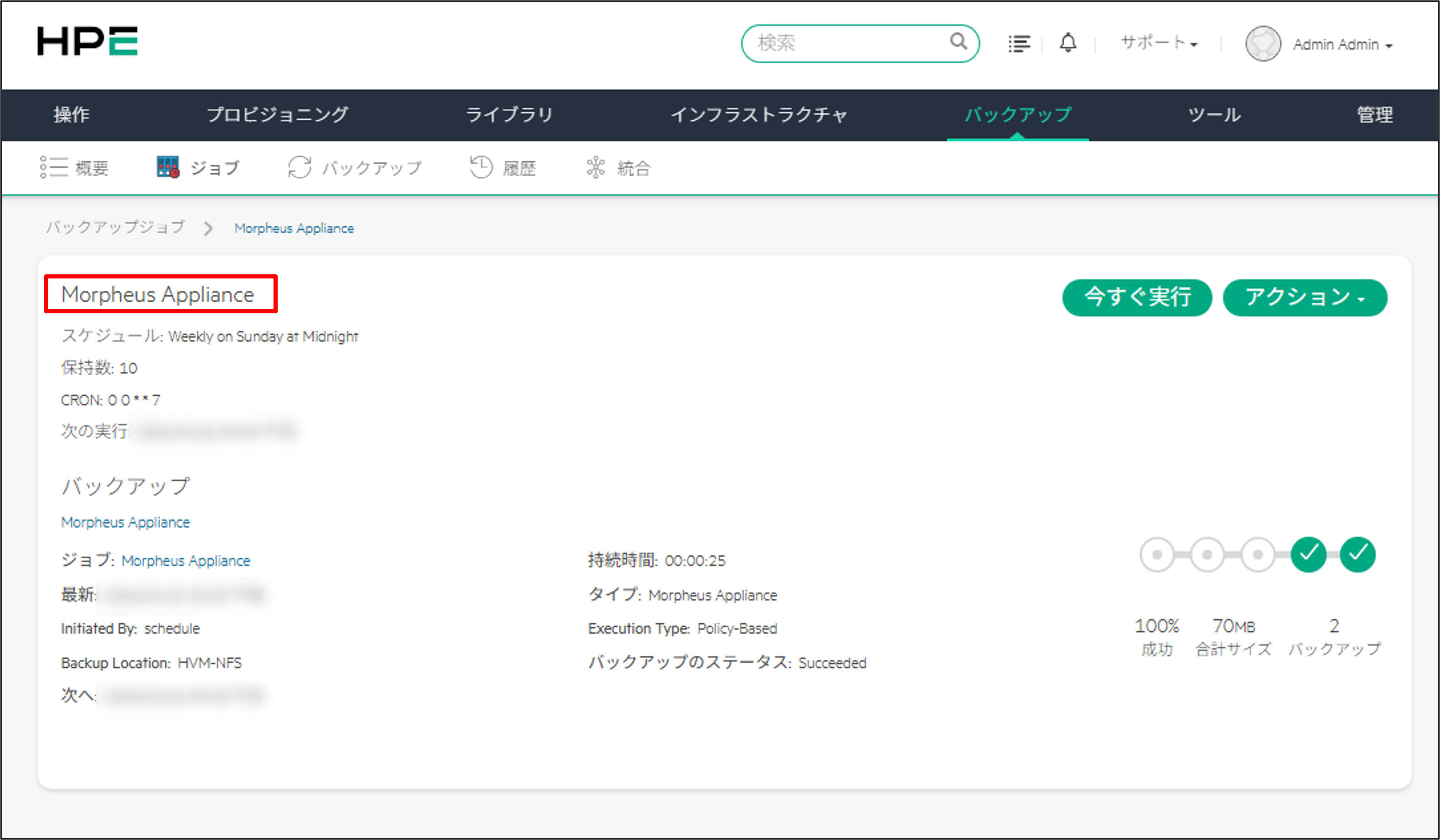This screenshot has height=840, width=1440.
Task: Expand the アクション dropdown button
Action: coord(1305,297)
